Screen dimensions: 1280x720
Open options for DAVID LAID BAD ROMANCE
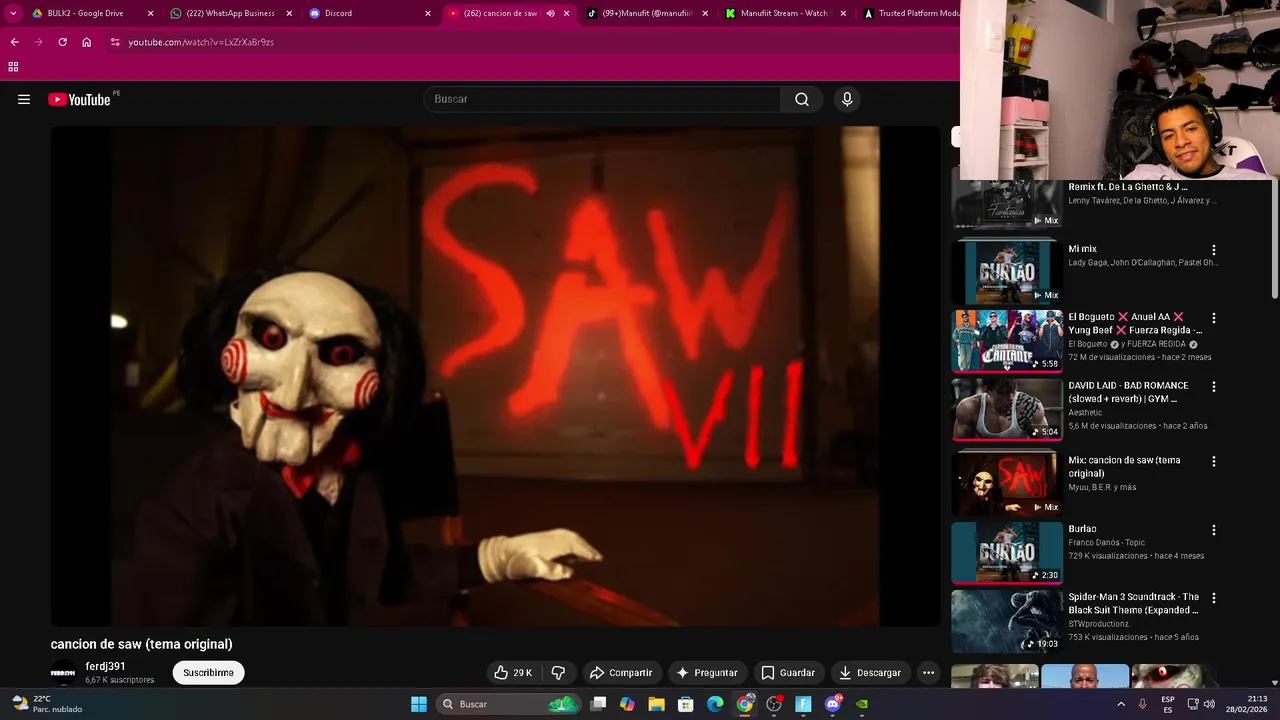coord(1214,387)
